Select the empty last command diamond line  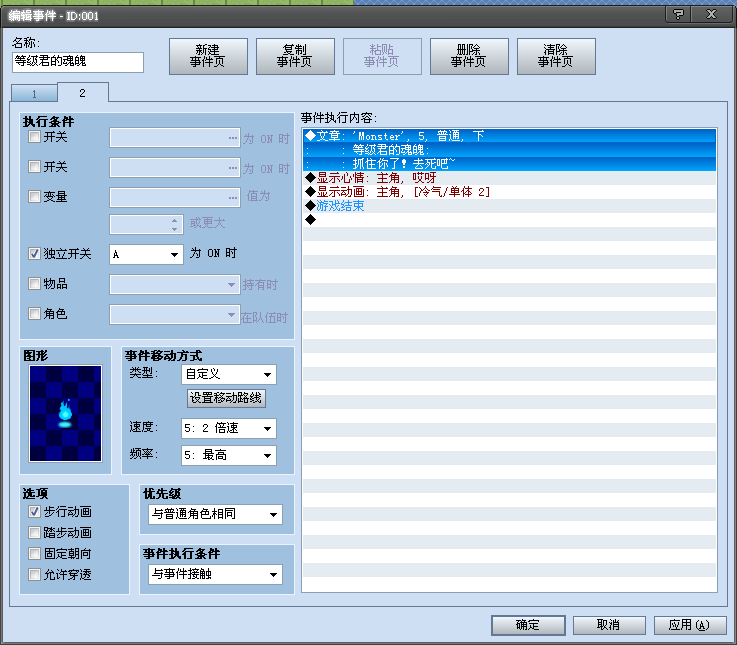click(x=510, y=220)
